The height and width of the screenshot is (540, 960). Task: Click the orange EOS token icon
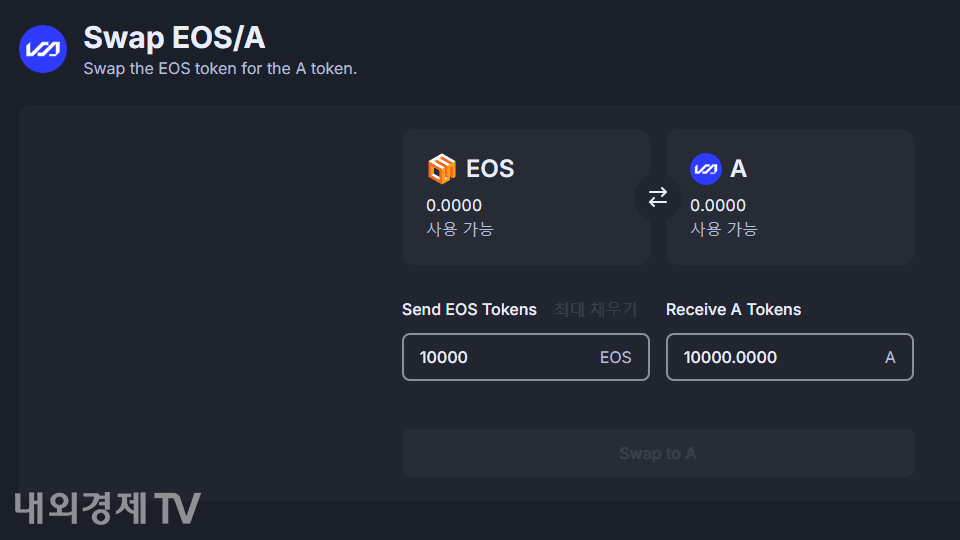click(x=441, y=169)
